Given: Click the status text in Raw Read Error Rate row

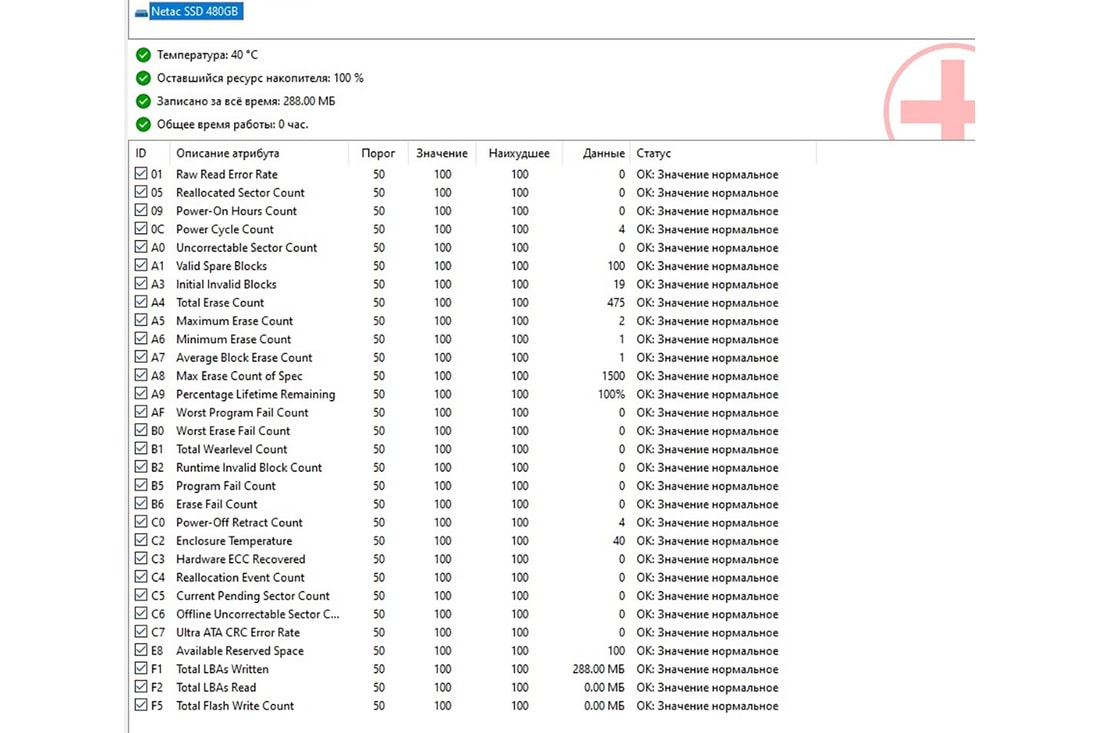Looking at the screenshot, I should [707, 175].
